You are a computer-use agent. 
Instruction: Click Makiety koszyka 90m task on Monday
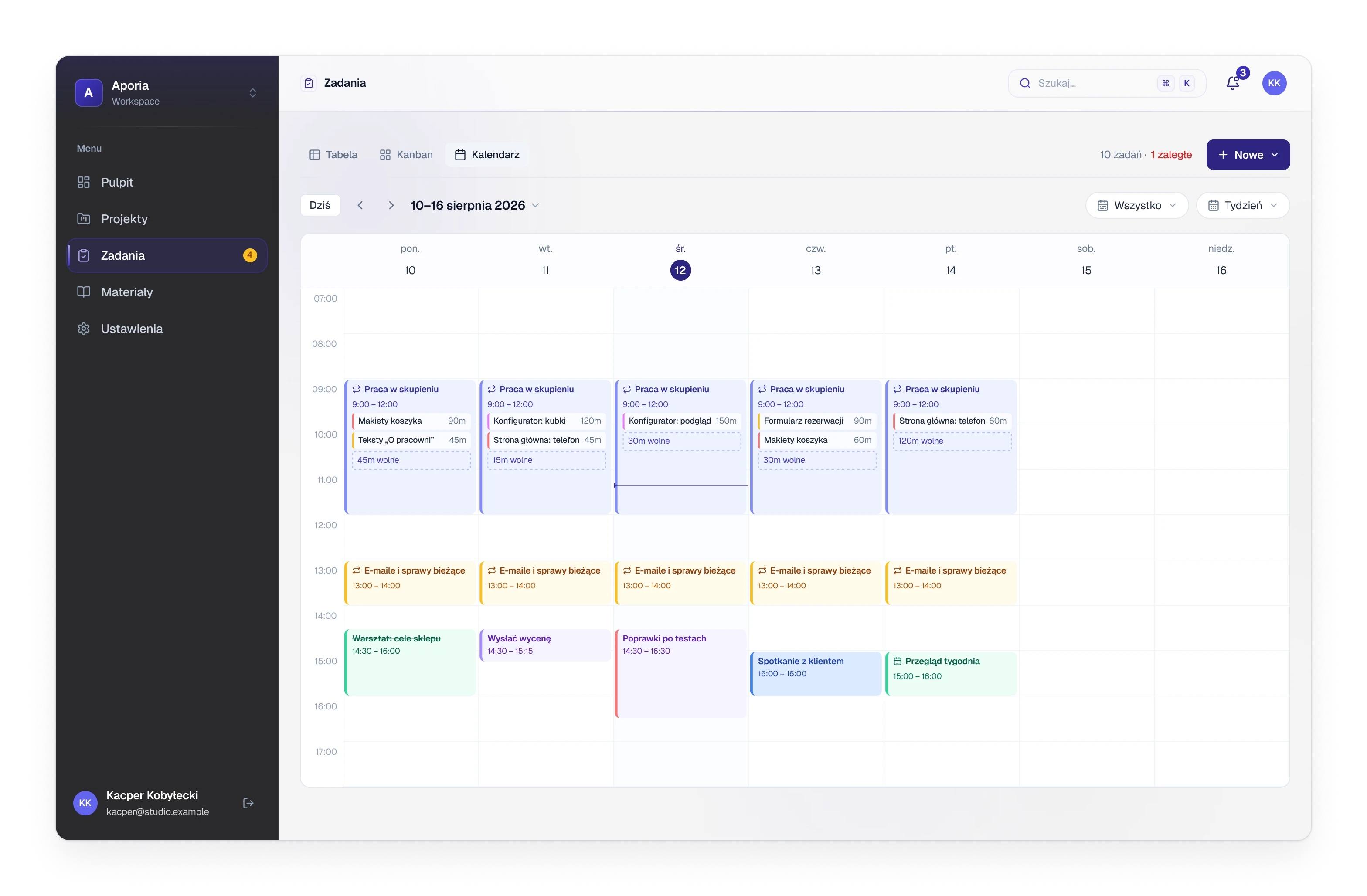pos(411,421)
